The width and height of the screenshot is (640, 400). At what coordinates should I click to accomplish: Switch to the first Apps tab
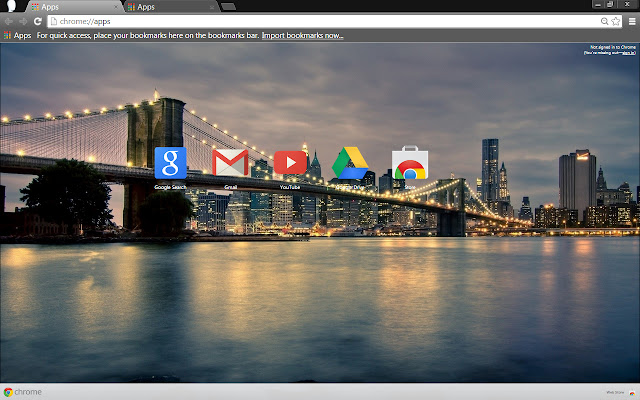click(73, 7)
